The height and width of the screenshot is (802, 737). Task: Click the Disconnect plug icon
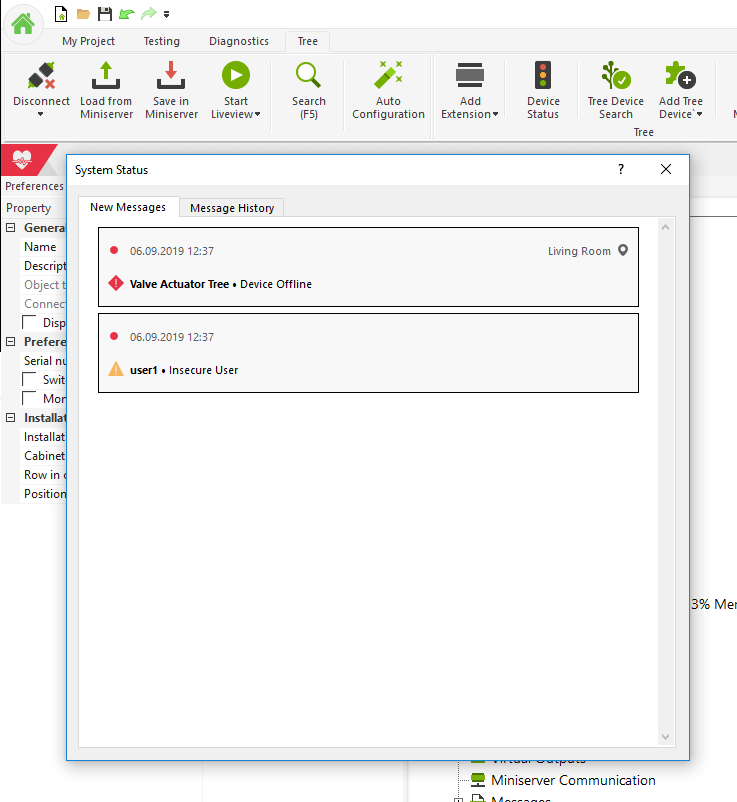41,76
